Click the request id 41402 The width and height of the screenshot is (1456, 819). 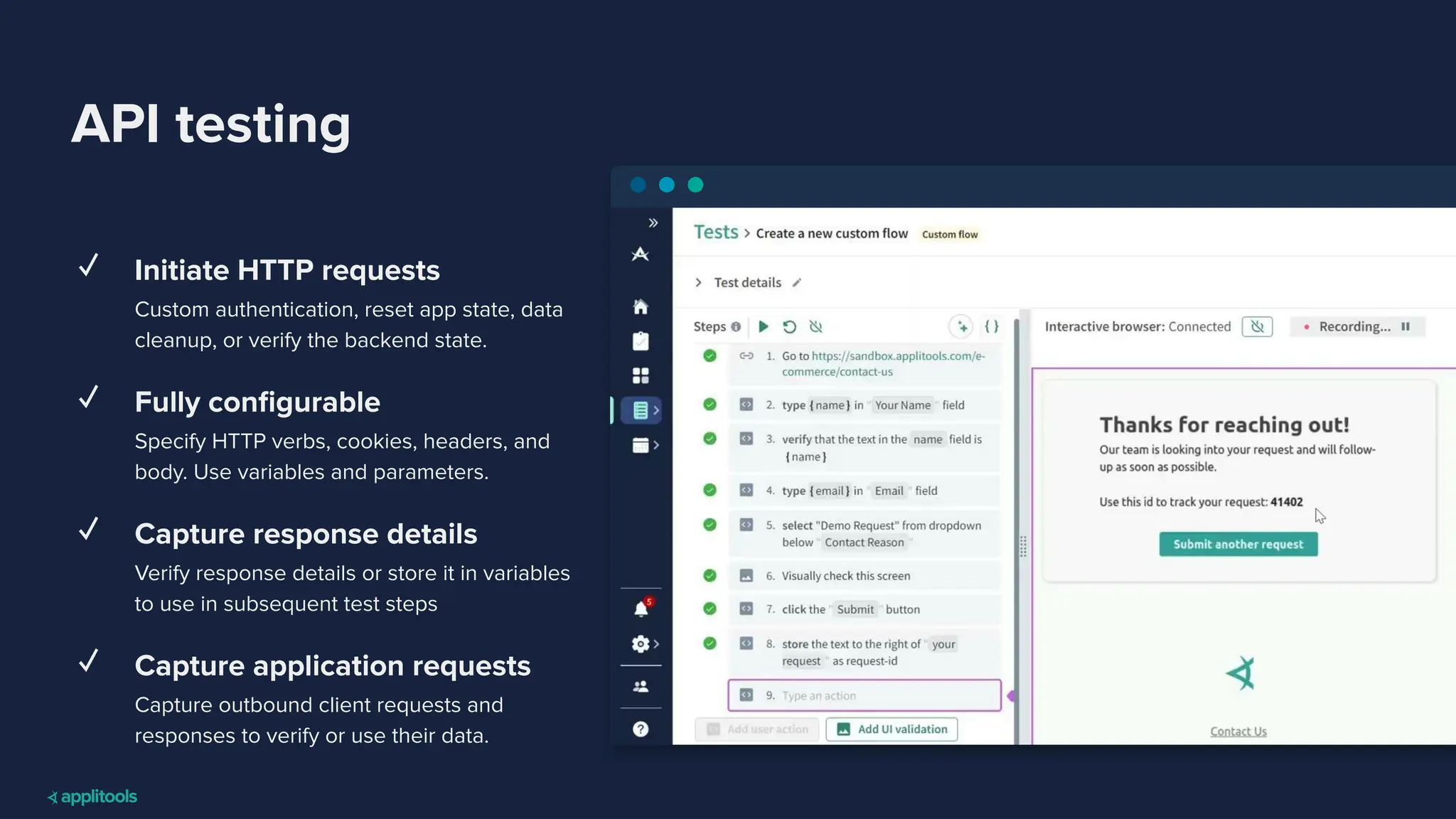[1287, 502]
